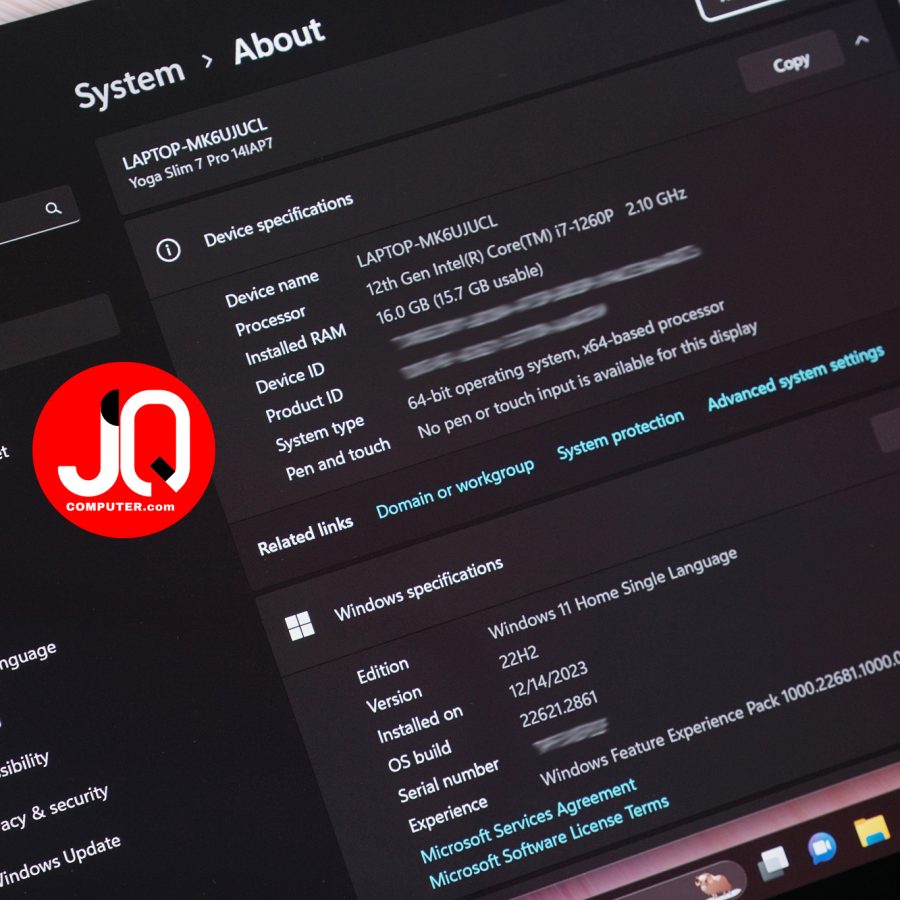Image resolution: width=900 pixels, height=900 pixels.
Task: Select Windows Feature Experience Pack value
Action: [x=720, y=719]
